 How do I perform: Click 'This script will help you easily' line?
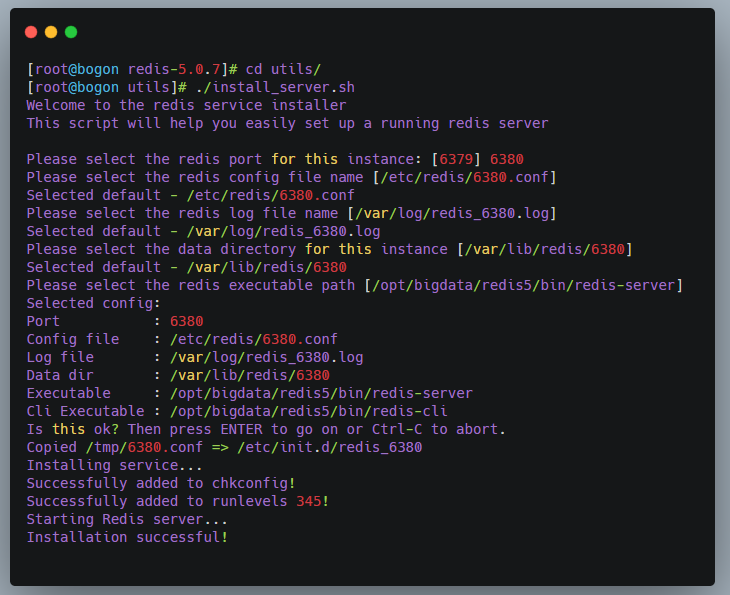coord(287,123)
